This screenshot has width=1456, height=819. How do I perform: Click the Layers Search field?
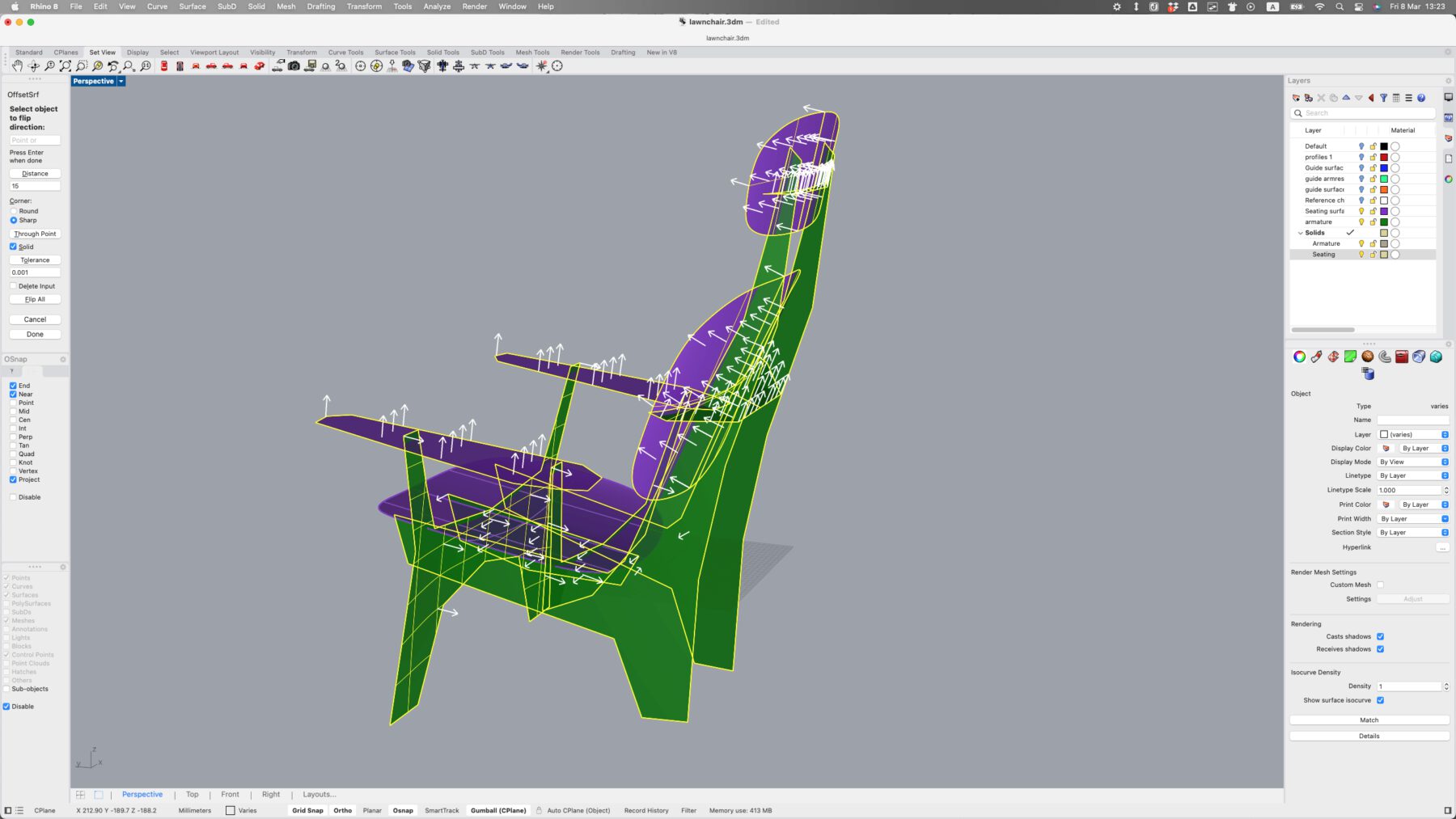(x=1363, y=113)
